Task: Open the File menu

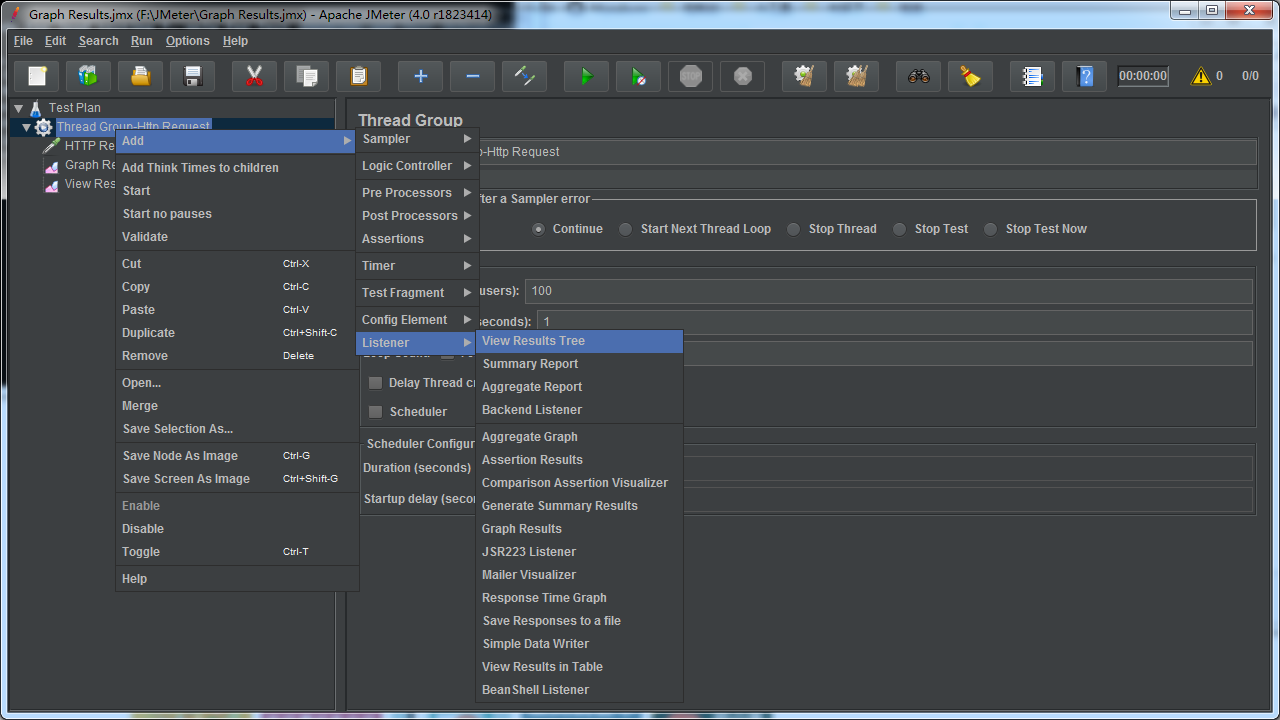Action: coord(23,41)
